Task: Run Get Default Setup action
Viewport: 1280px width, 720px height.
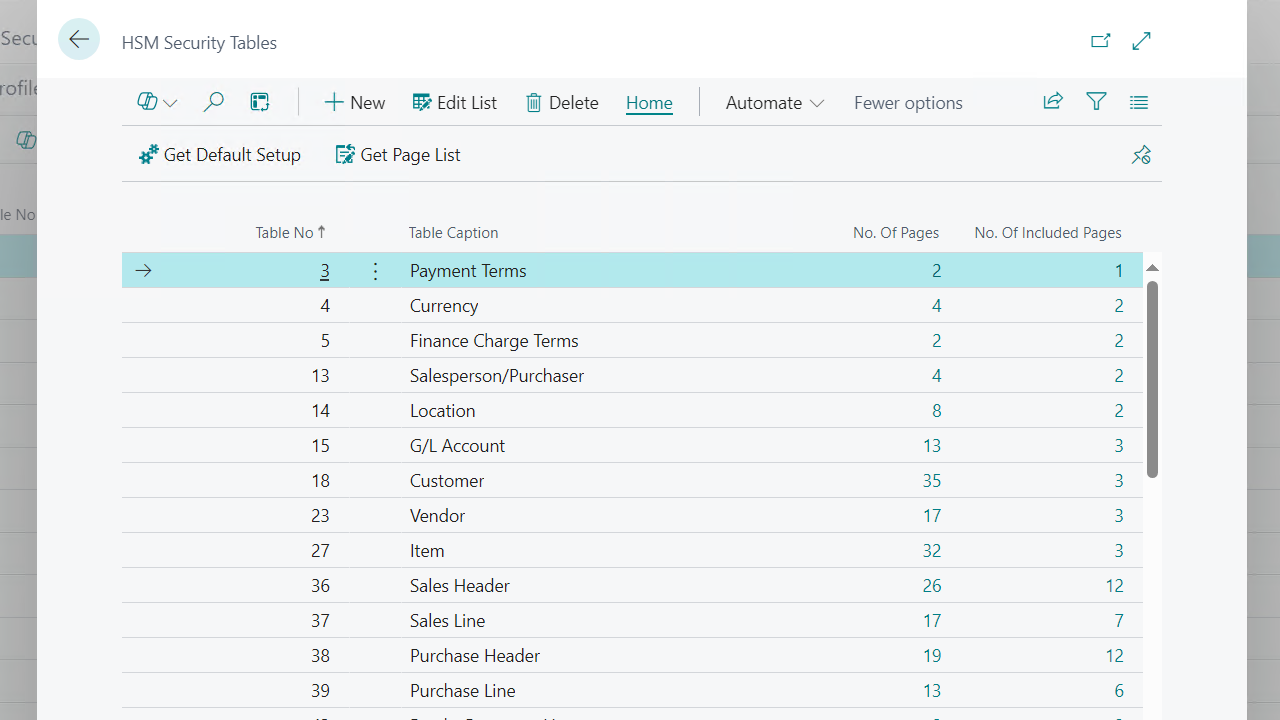Action: coord(220,155)
